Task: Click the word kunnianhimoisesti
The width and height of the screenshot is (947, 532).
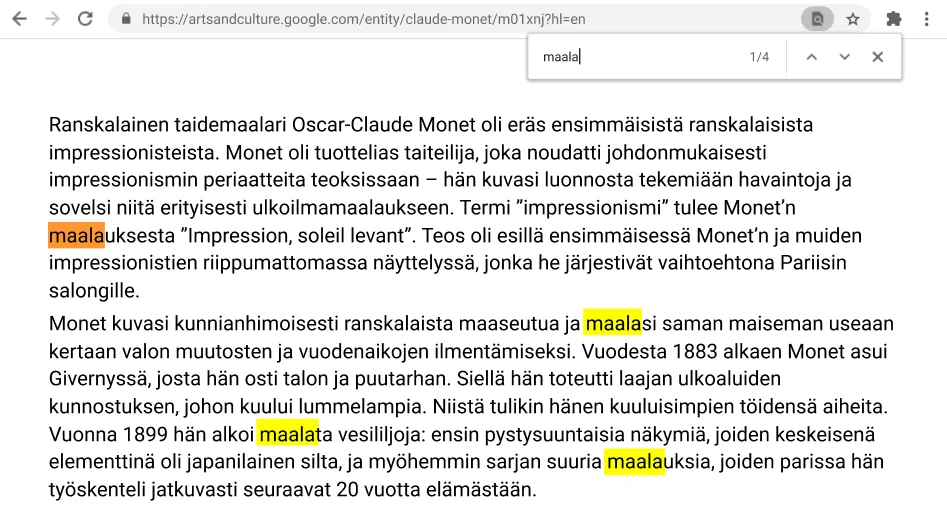Action: [256, 324]
